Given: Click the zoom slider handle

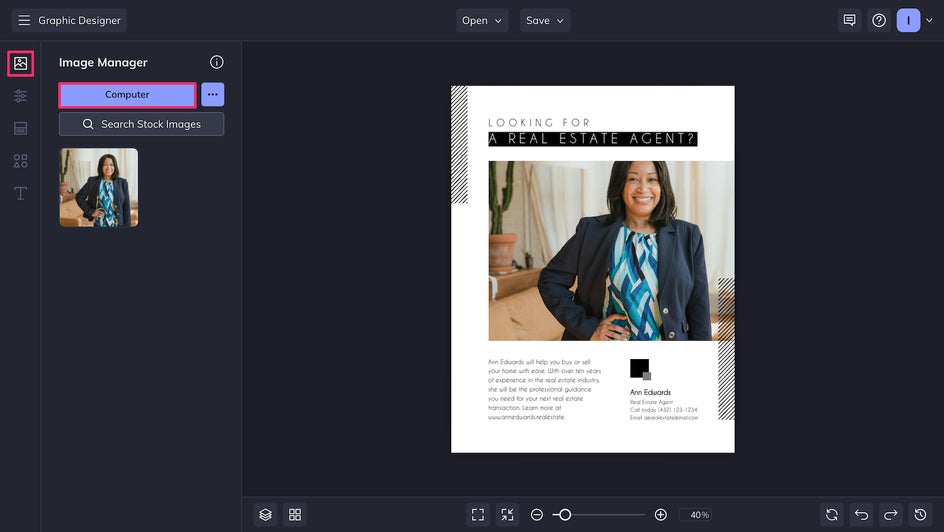Looking at the screenshot, I should point(565,515).
